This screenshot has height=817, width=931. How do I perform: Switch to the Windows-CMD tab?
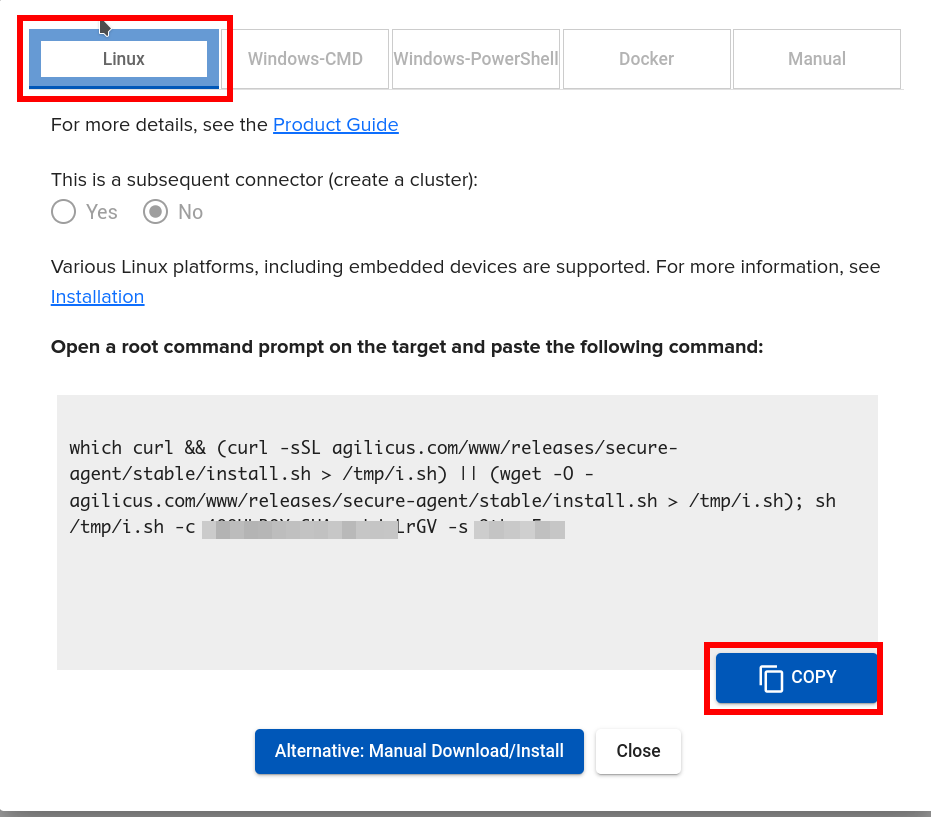(305, 59)
